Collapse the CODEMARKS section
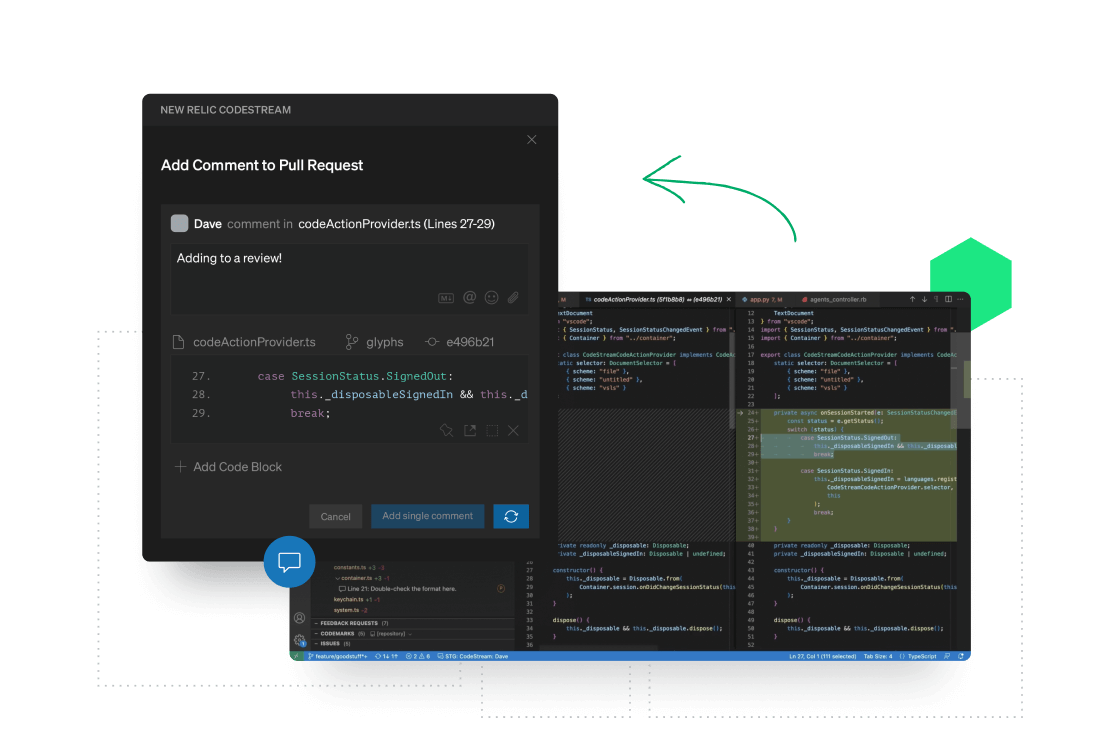Screen dimensions: 1114x755 coord(316,633)
